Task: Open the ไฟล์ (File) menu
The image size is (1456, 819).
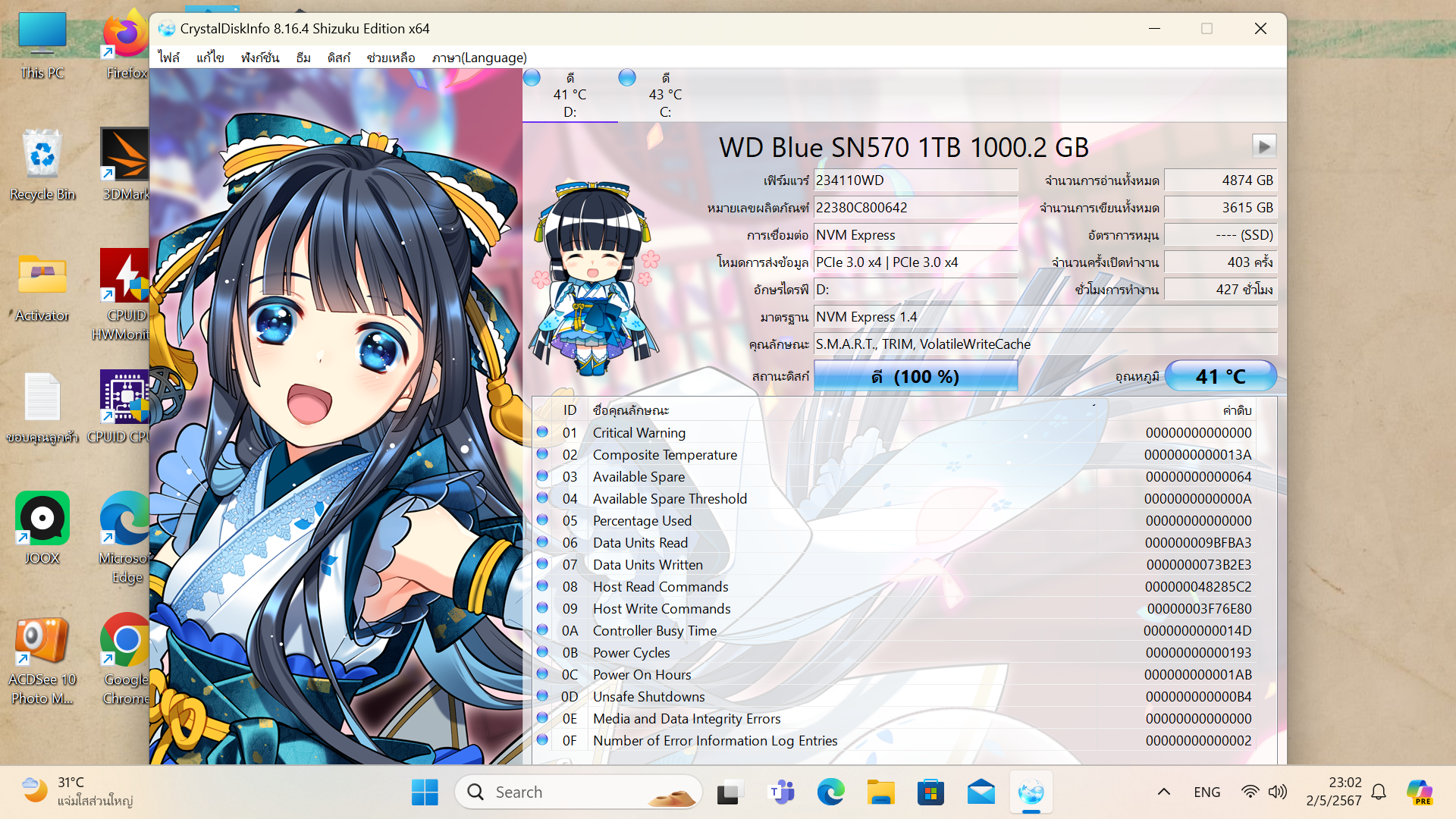Action: 168,58
